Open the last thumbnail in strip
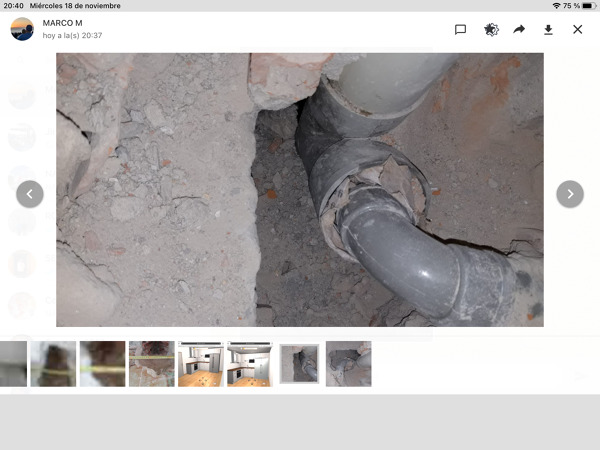Image resolution: width=600 pixels, height=450 pixels. click(348, 364)
